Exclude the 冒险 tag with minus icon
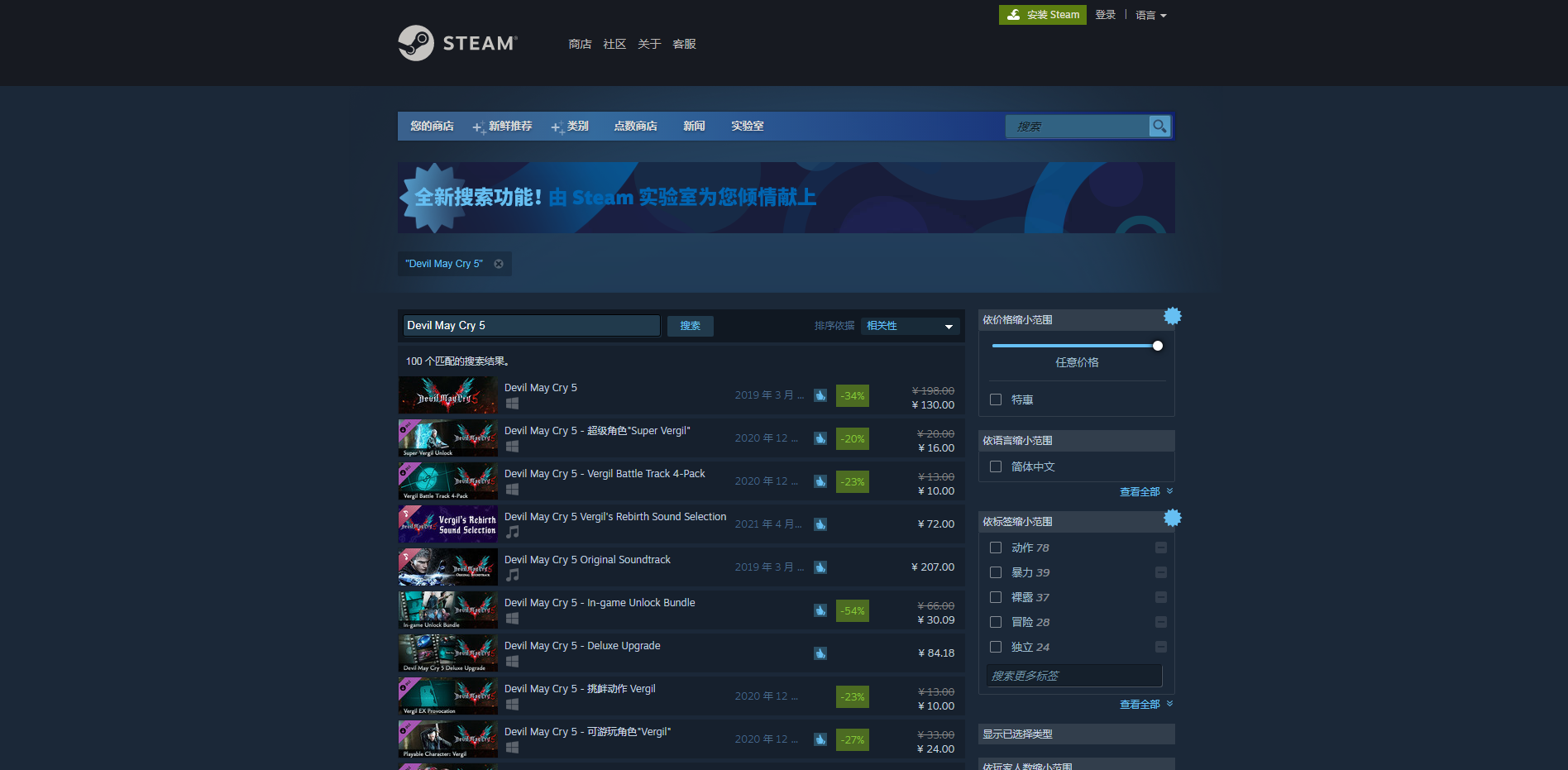The height and width of the screenshot is (770, 1568). [x=1161, y=622]
